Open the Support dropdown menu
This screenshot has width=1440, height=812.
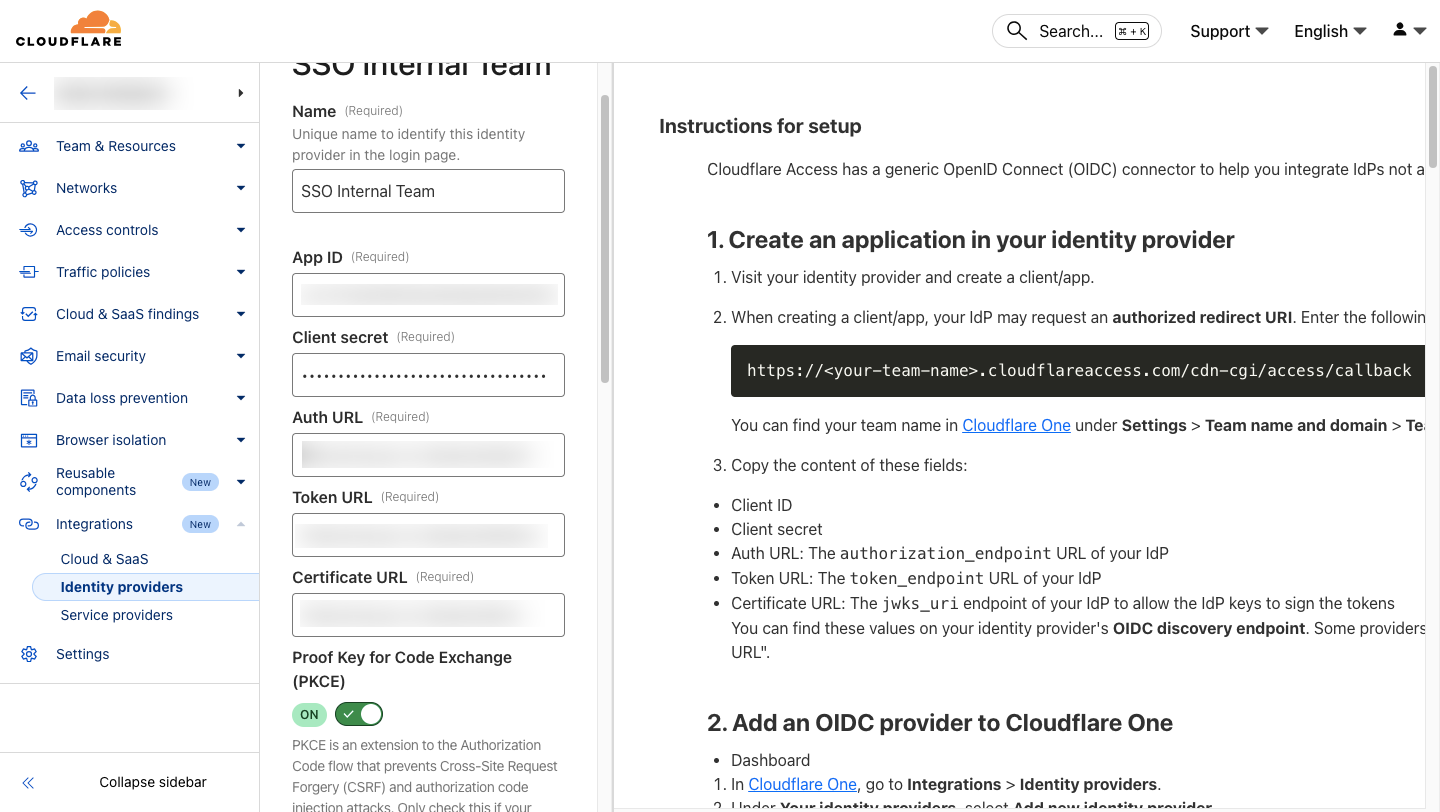coord(1228,31)
